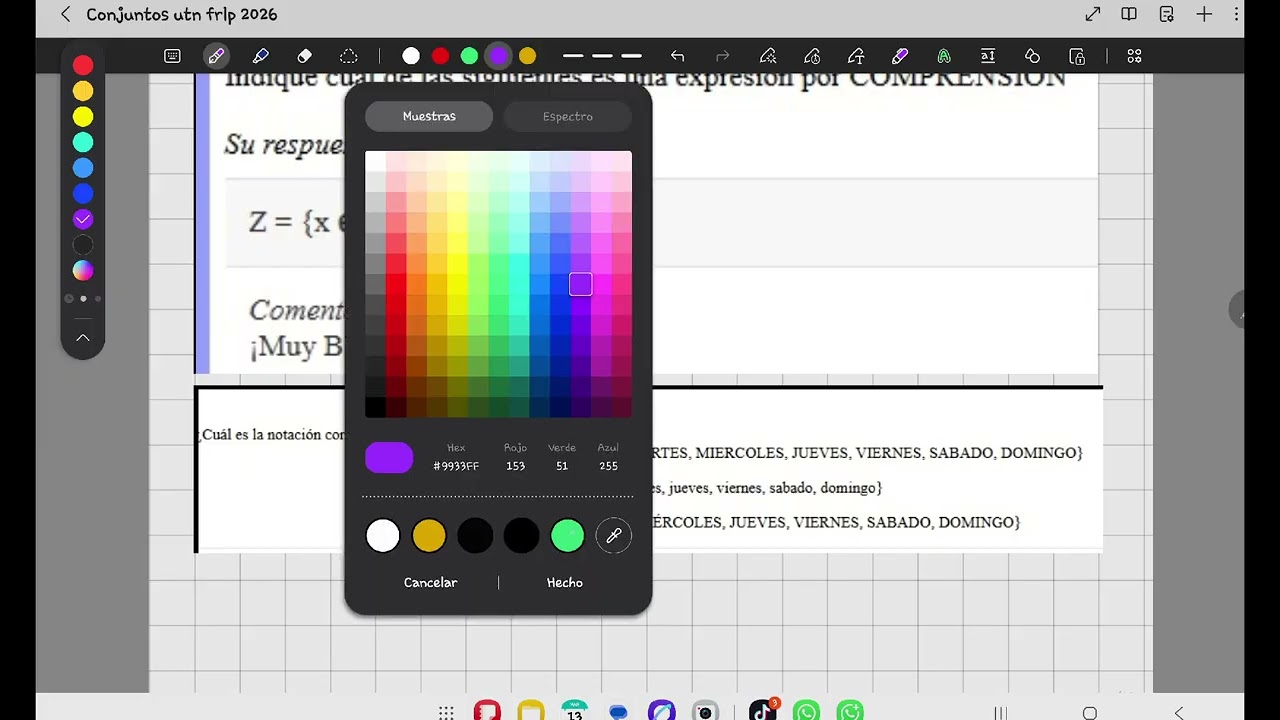Open the camera app in taskbar
This screenshot has height=720, width=1280.
[x=705, y=711]
